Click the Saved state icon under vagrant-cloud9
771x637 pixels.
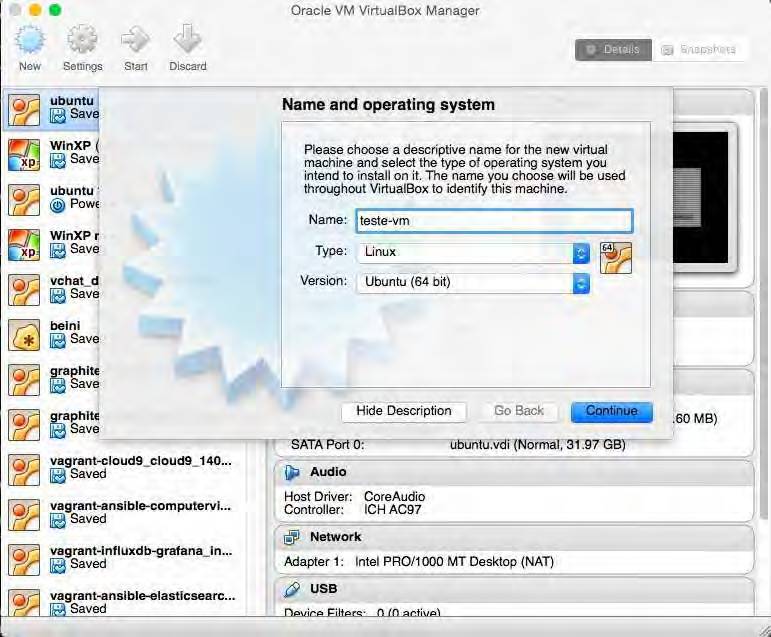point(58,475)
